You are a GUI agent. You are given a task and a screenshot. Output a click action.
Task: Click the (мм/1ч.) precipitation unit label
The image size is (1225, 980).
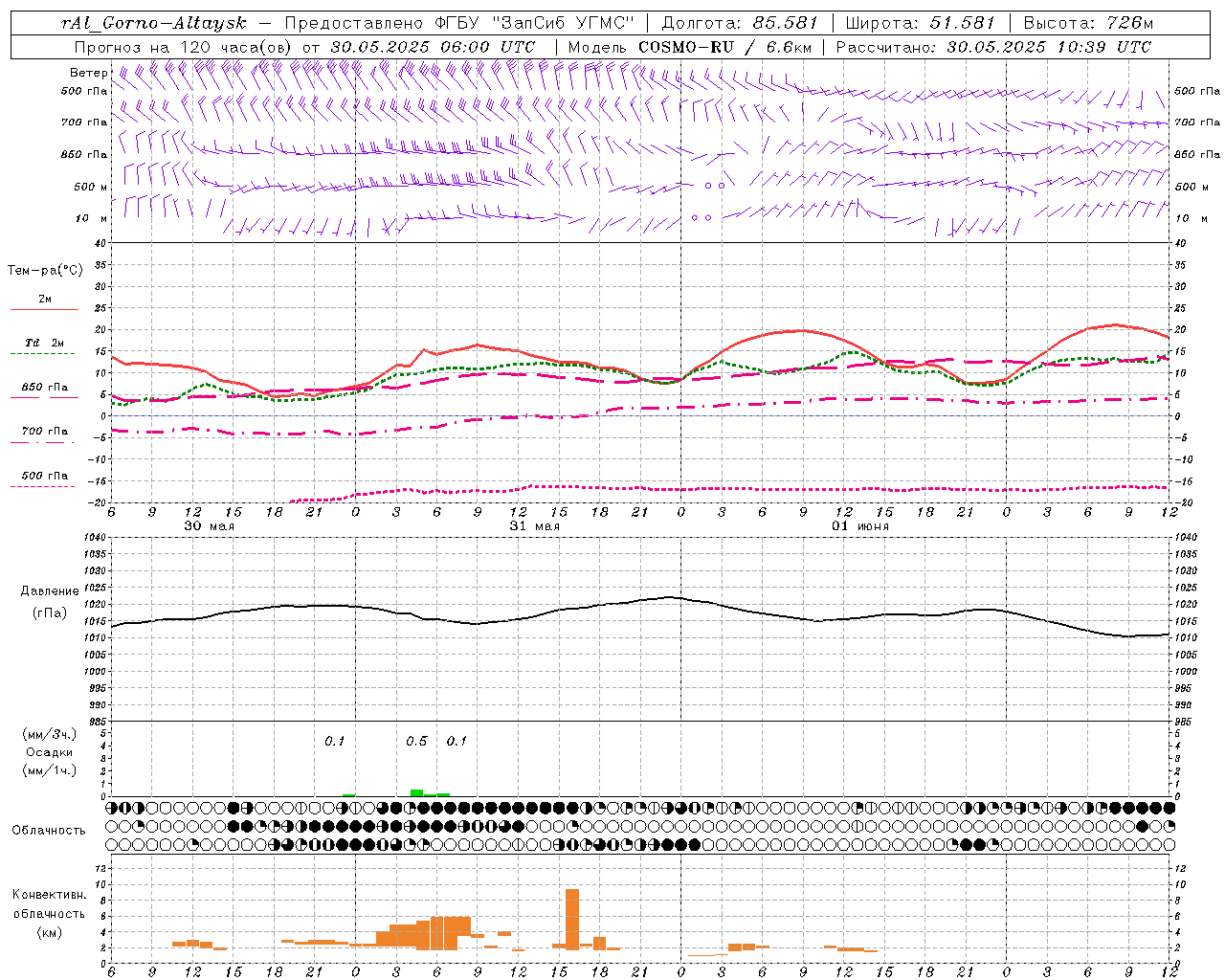tap(50, 770)
